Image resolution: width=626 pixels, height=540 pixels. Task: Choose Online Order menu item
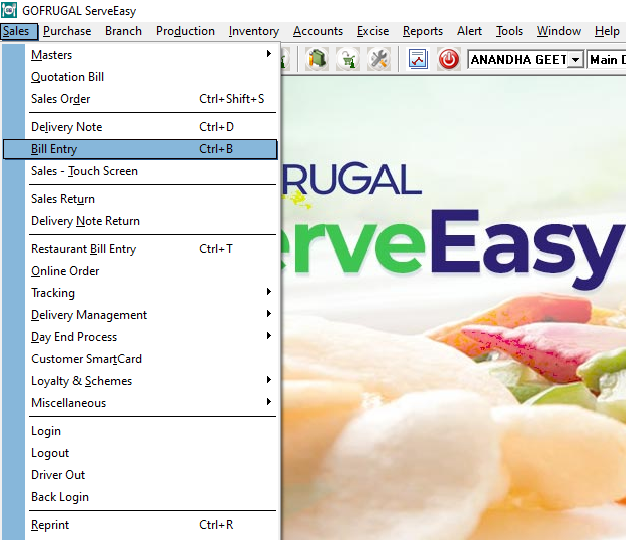click(x=139, y=271)
